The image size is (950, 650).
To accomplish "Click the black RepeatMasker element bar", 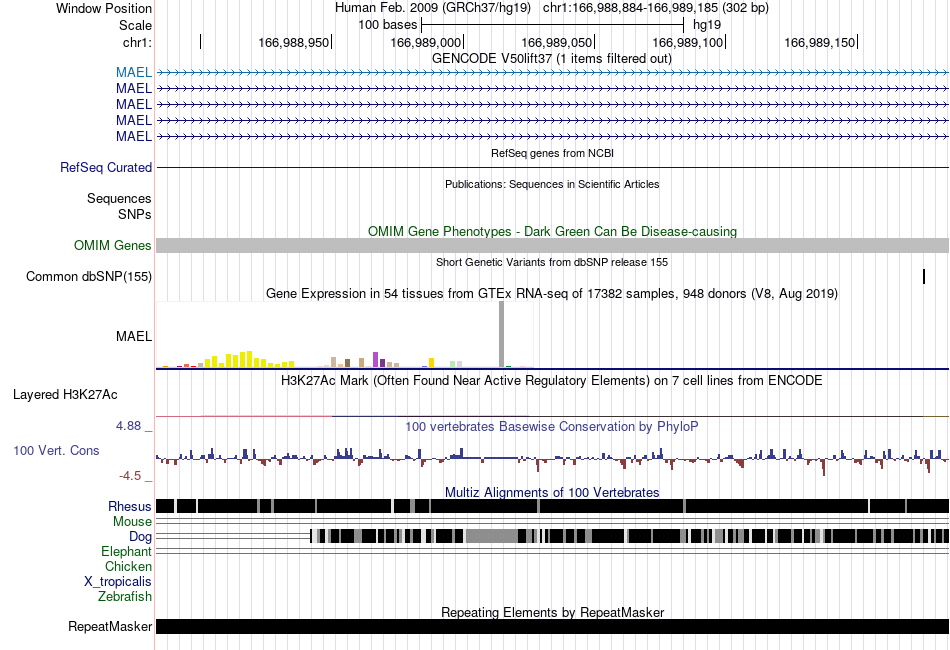I will tap(552, 626).
